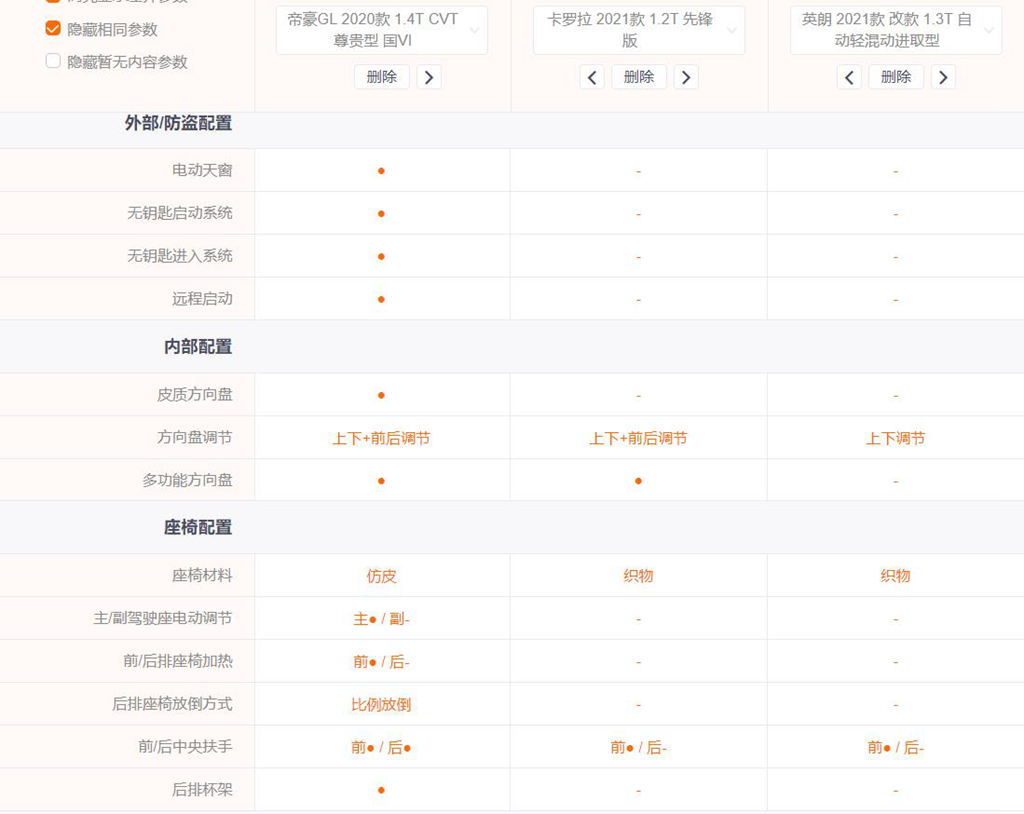This screenshot has width=1024, height=814.
Task: Click 英朗 方向盘调节 value 上下调节
Action: pyautogui.click(x=895, y=438)
